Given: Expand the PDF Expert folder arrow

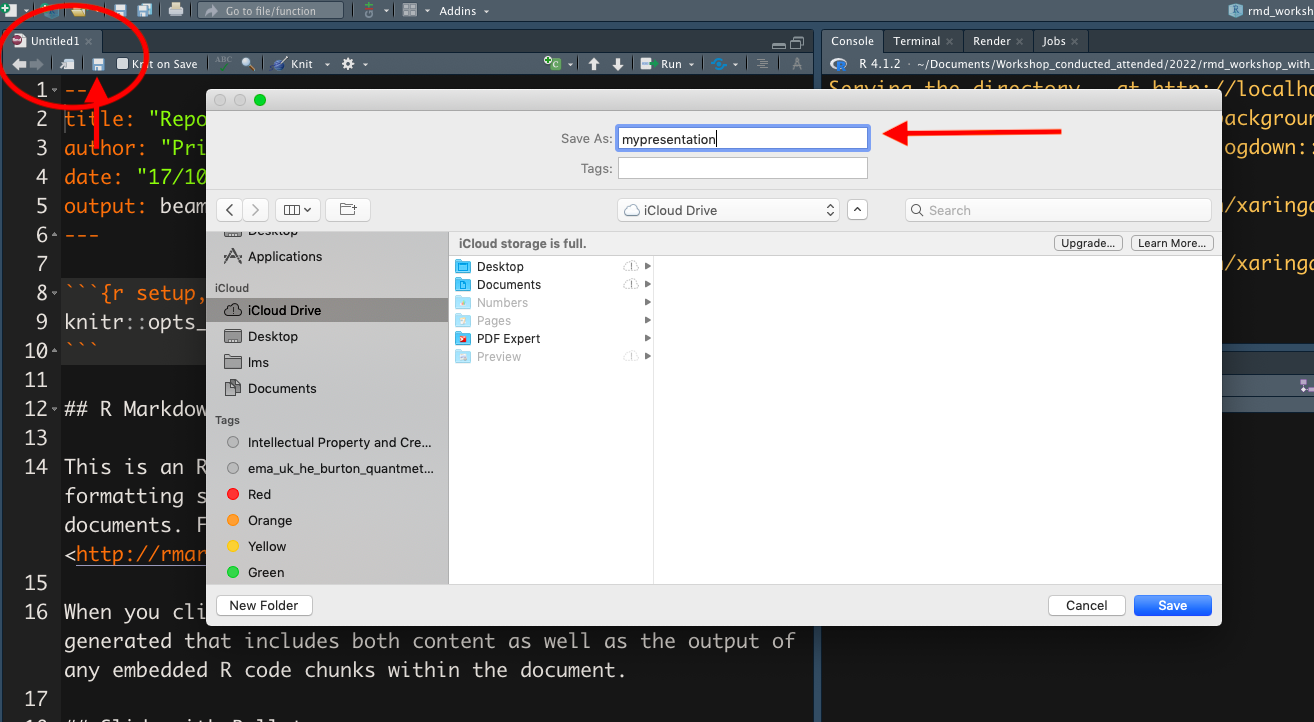Looking at the screenshot, I should (x=648, y=339).
